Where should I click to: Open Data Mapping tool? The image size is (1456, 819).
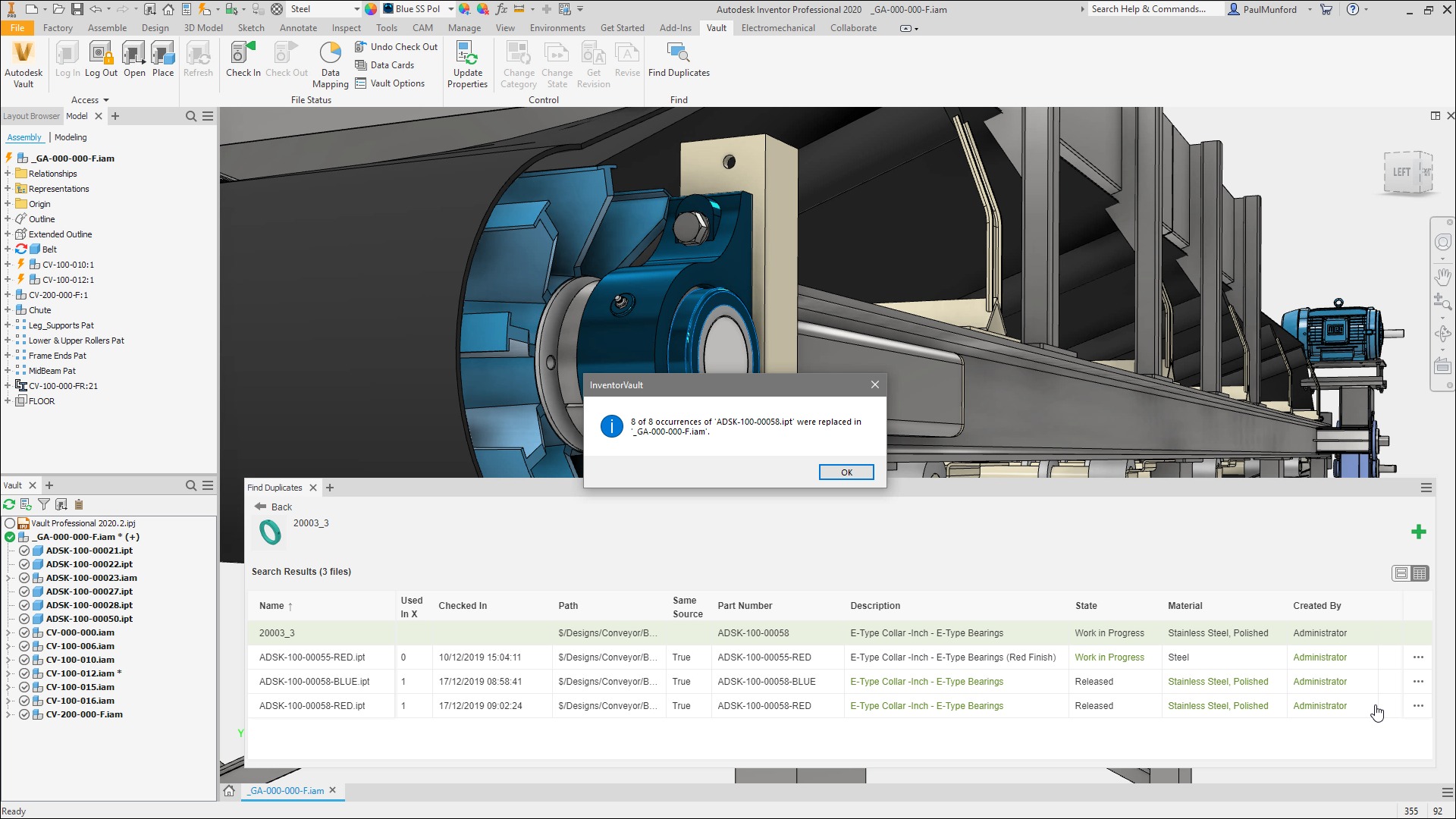[330, 64]
